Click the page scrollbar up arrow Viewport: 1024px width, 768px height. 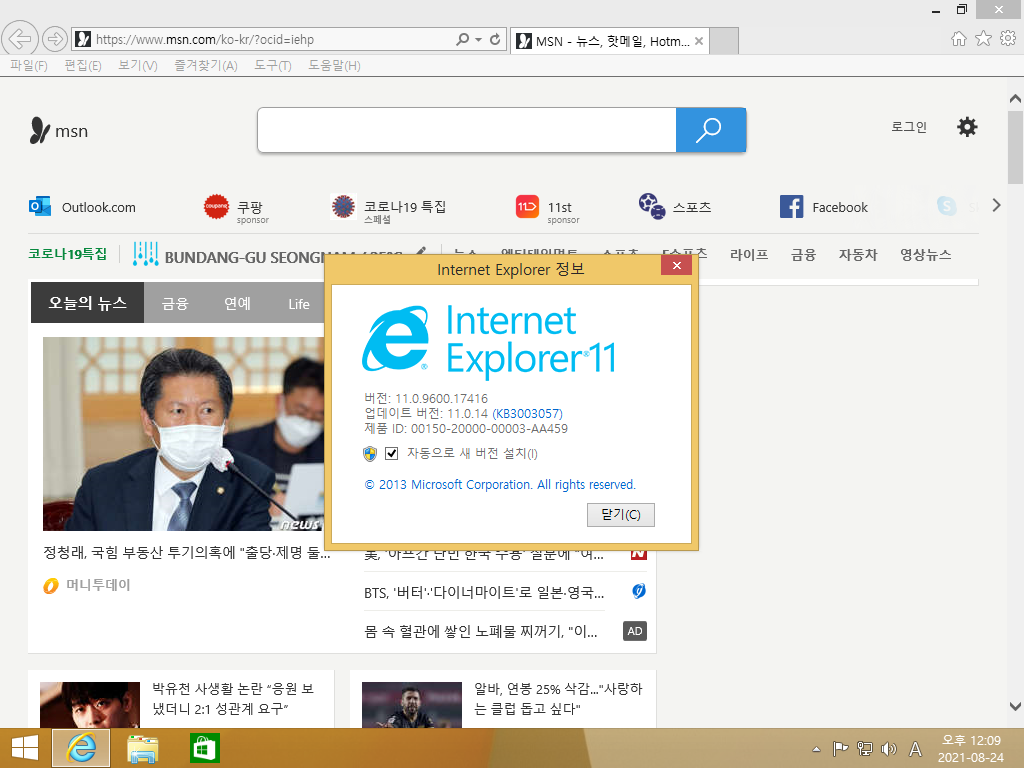click(x=1015, y=99)
